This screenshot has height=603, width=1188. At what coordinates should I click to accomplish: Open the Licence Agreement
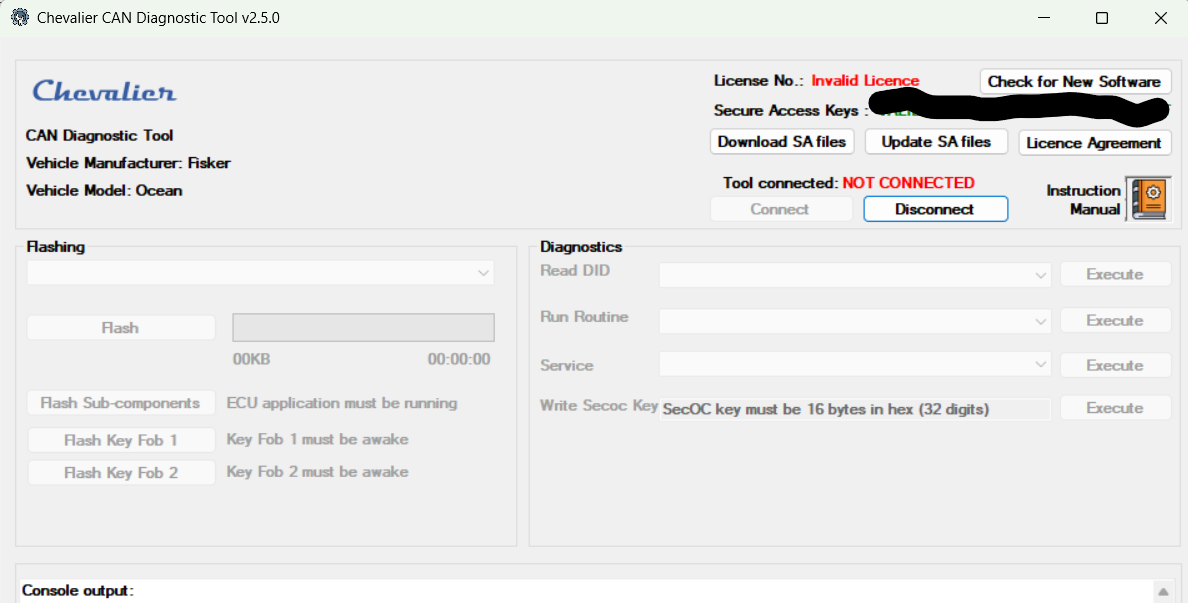1094,143
